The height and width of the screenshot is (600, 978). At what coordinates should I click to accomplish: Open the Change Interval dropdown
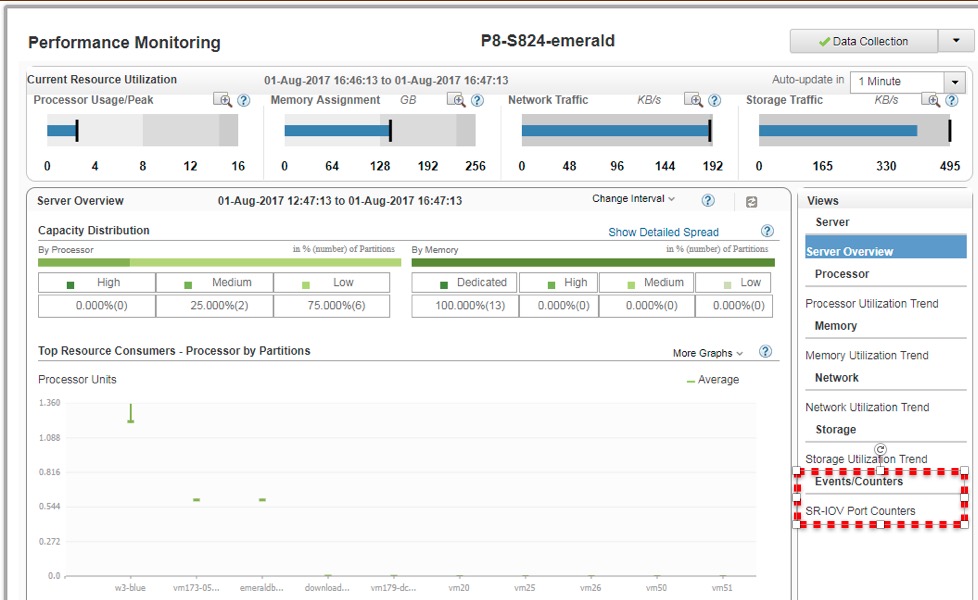pyautogui.click(x=633, y=199)
